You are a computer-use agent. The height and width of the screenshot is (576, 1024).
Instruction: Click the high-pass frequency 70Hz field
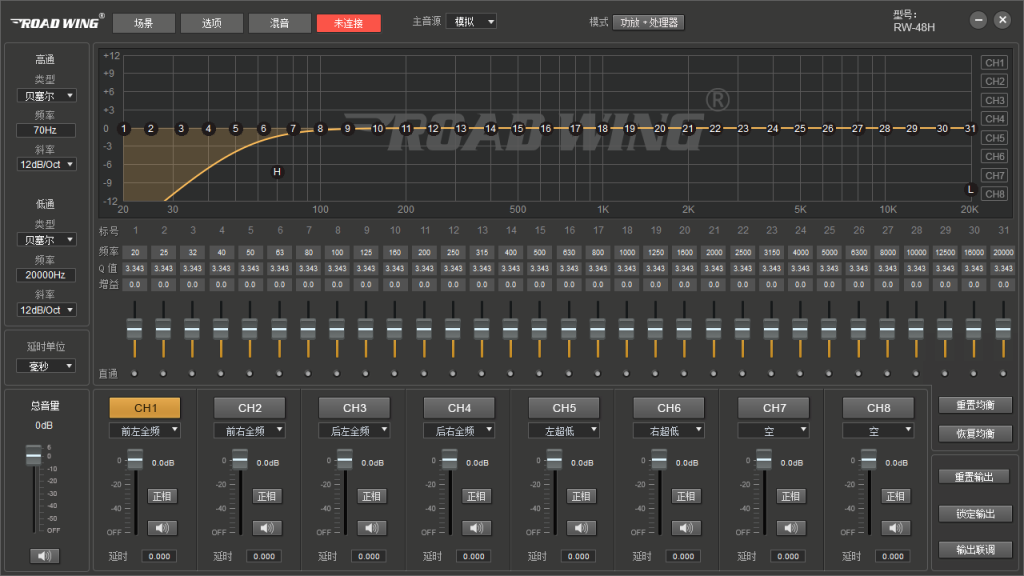[46, 130]
